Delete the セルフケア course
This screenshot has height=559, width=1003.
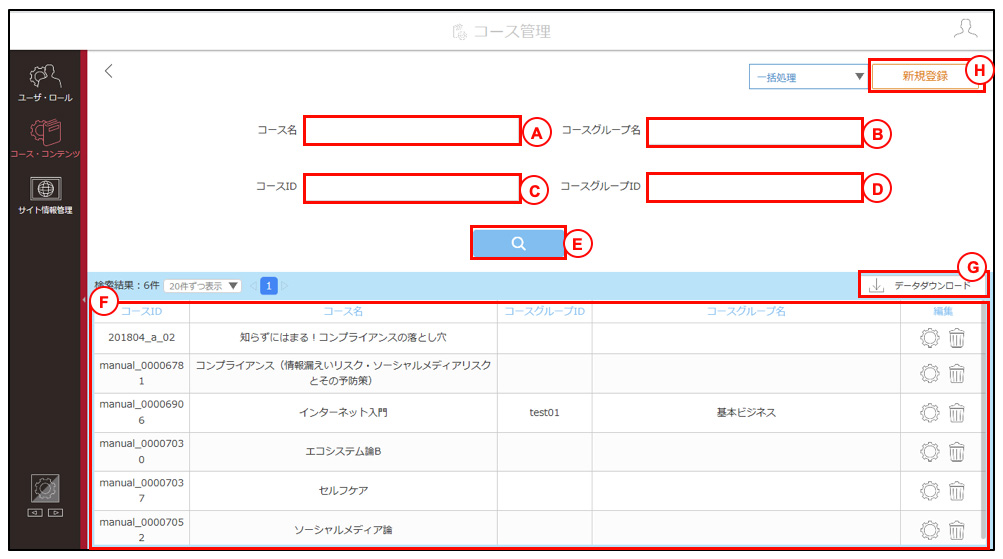pos(956,491)
